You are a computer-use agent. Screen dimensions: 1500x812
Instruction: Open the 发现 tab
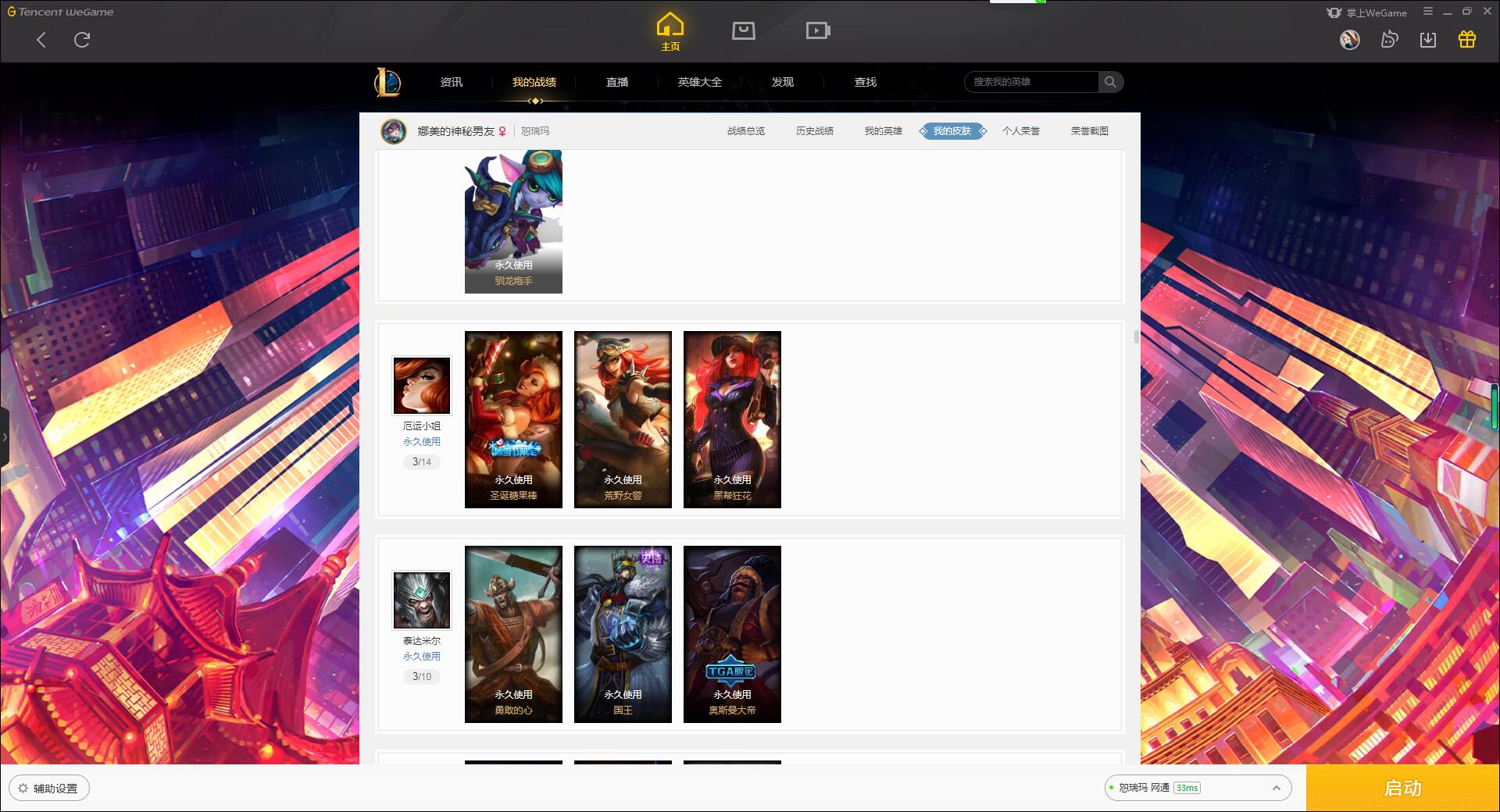click(x=783, y=82)
